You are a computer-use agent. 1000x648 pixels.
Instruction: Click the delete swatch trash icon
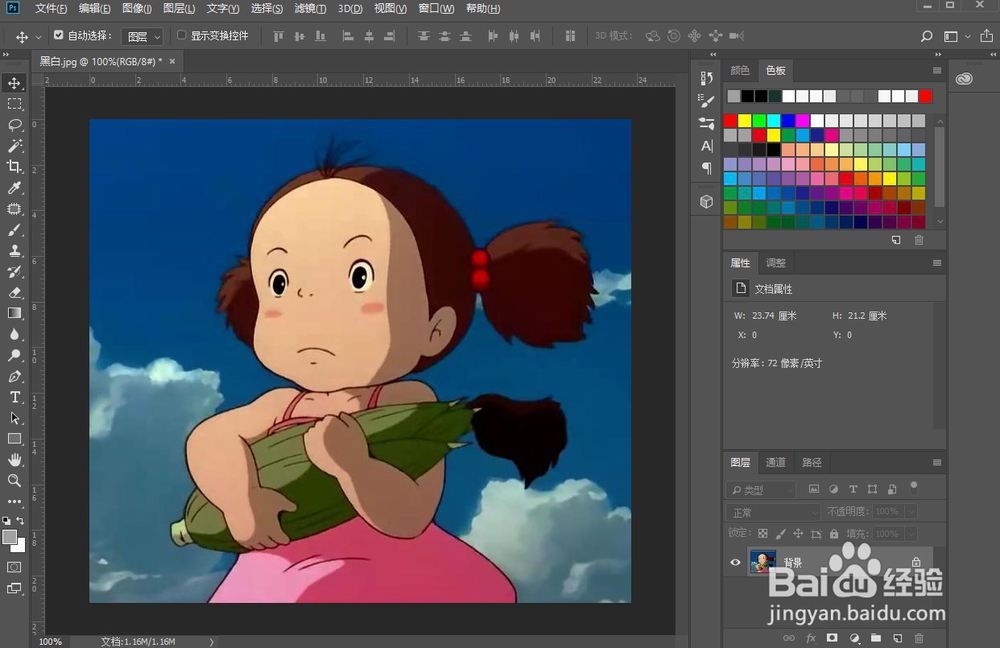click(x=919, y=240)
